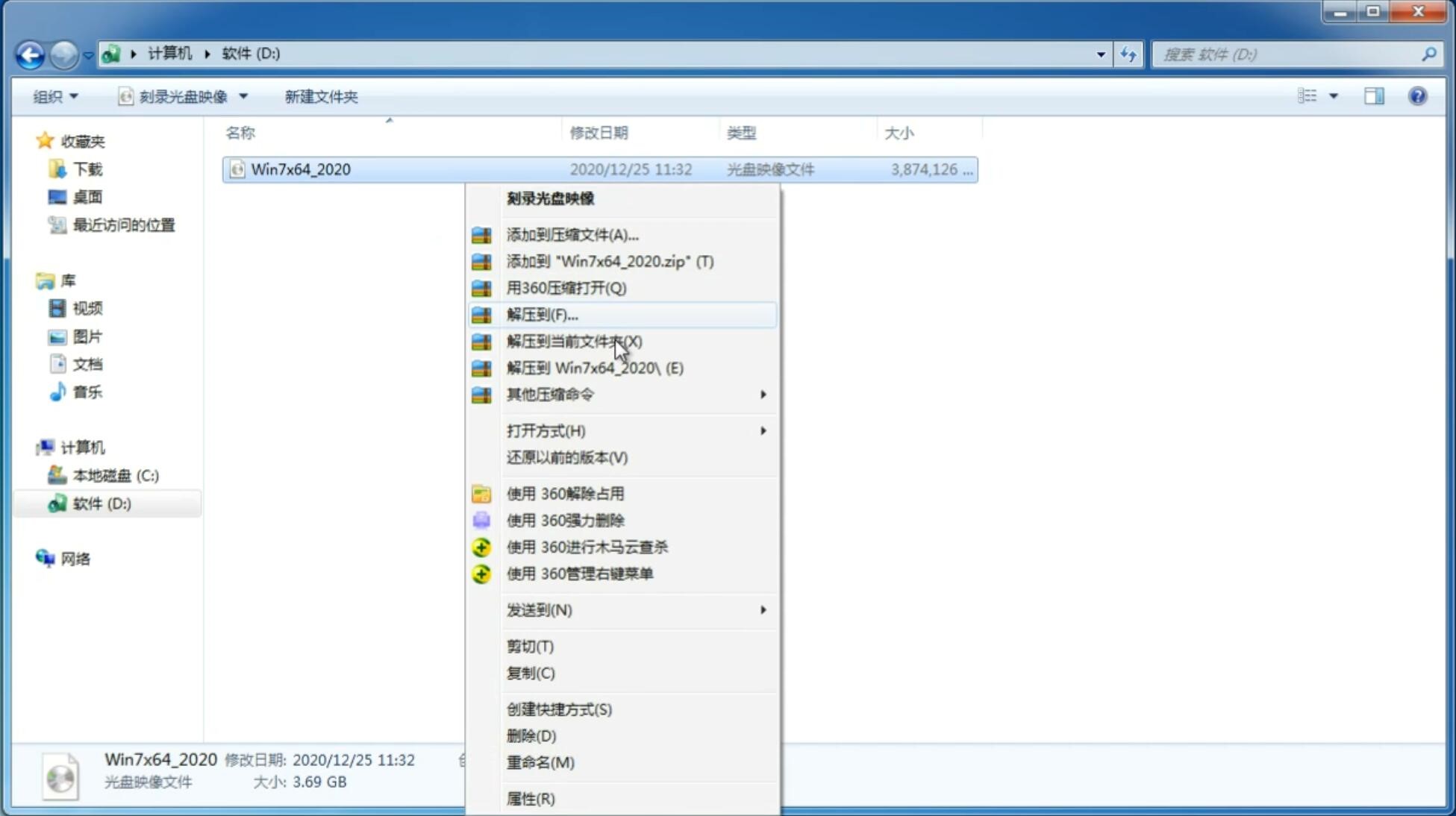Click 还原以前的版本 restore option
The height and width of the screenshot is (816, 1456).
pos(566,457)
